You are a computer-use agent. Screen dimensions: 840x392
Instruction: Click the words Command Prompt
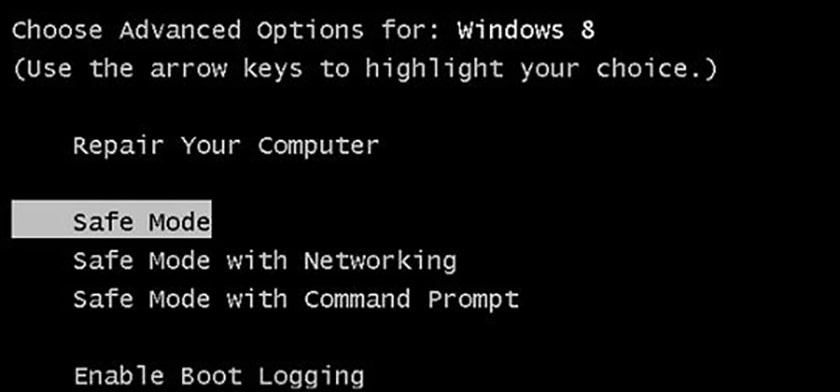(412, 299)
